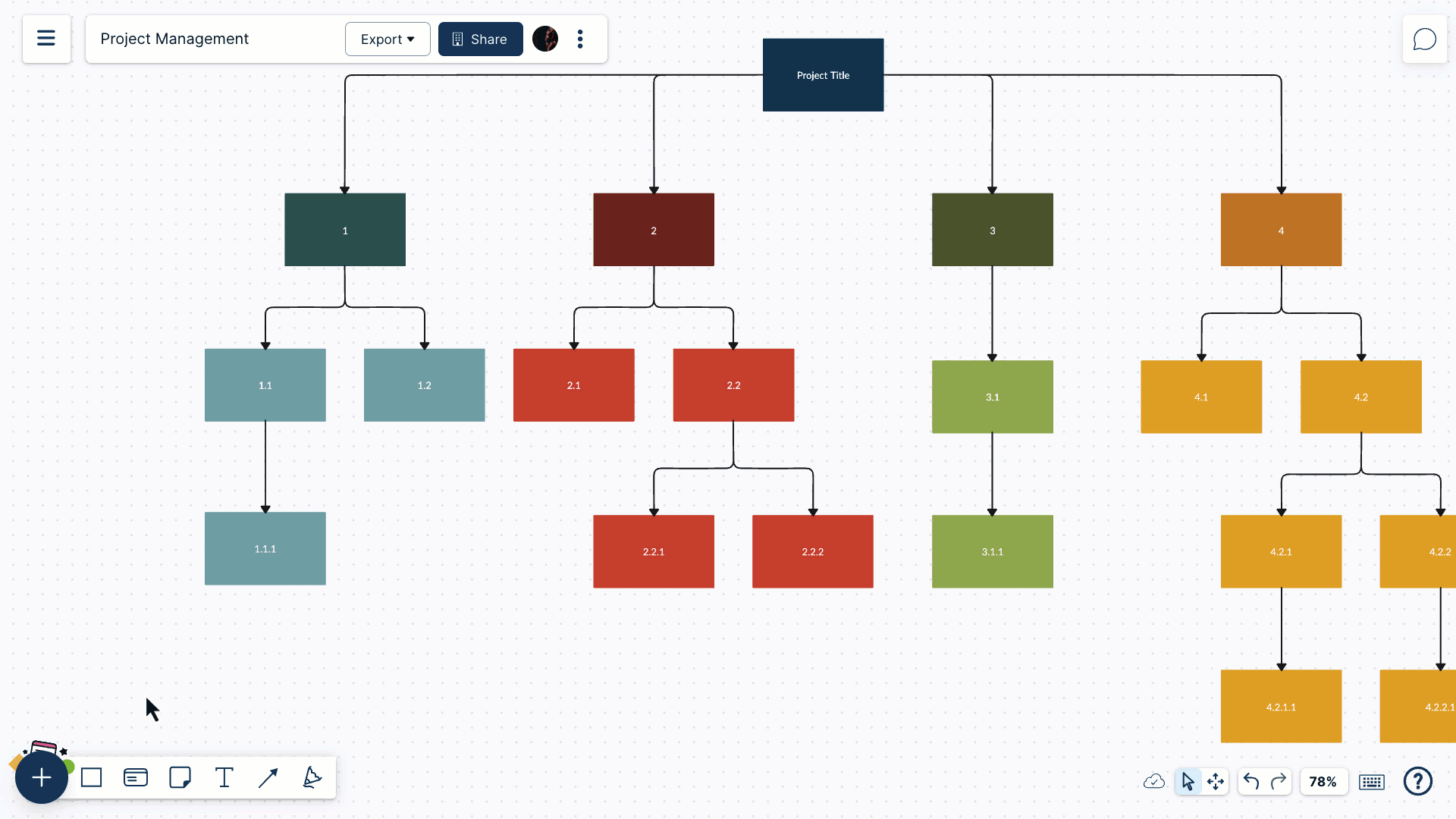1456x819 pixels.
Task: Select the text tool
Action: (x=224, y=777)
